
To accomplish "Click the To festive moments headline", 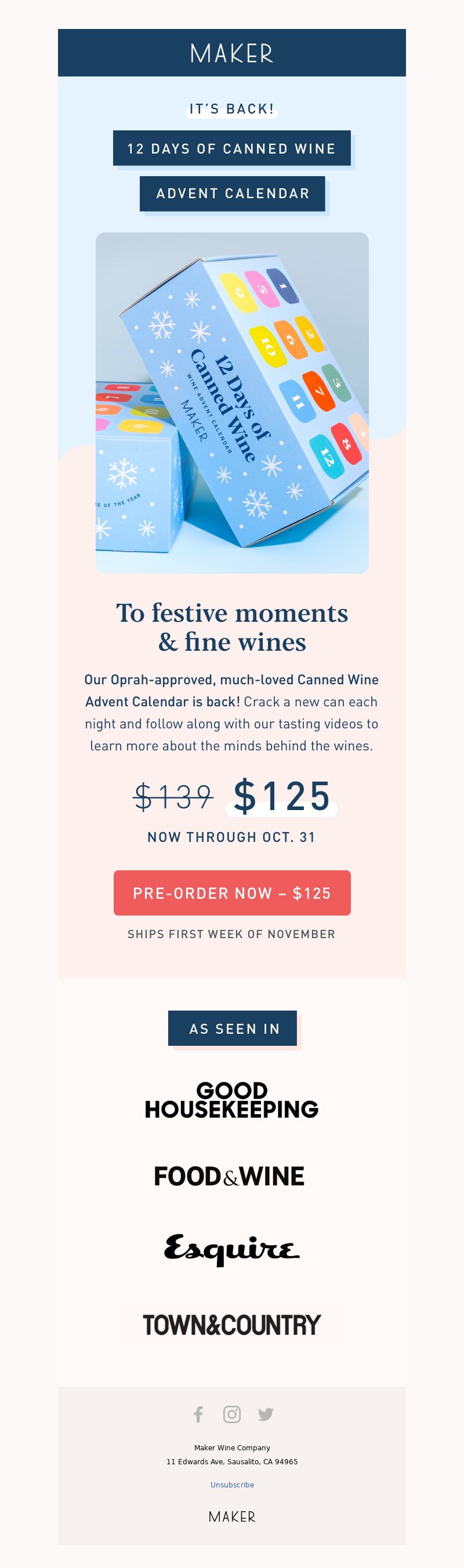I will [232, 627].
